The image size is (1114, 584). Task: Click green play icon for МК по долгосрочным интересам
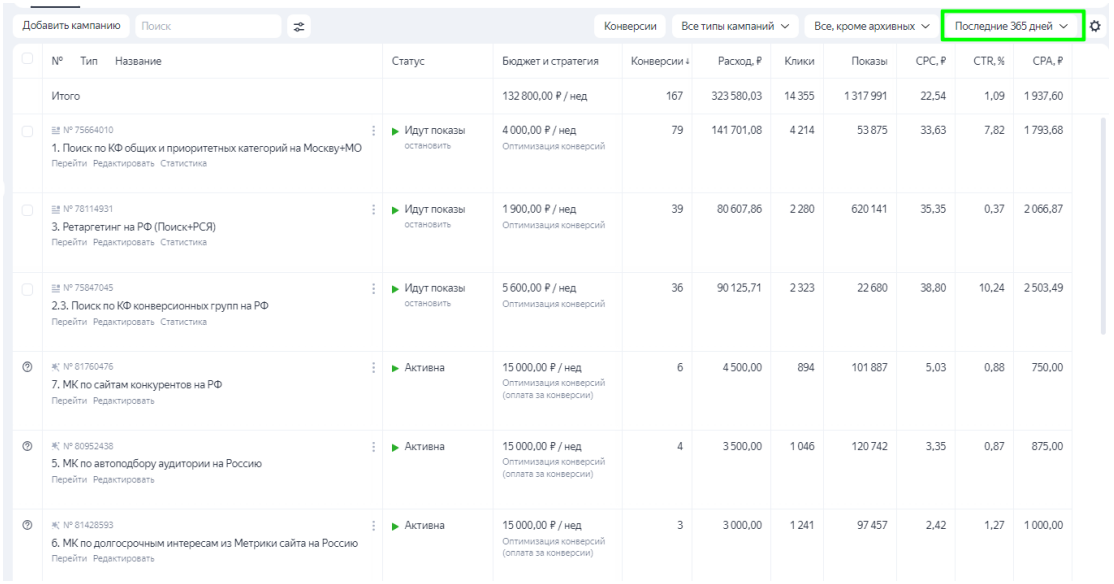coord(395,526)
